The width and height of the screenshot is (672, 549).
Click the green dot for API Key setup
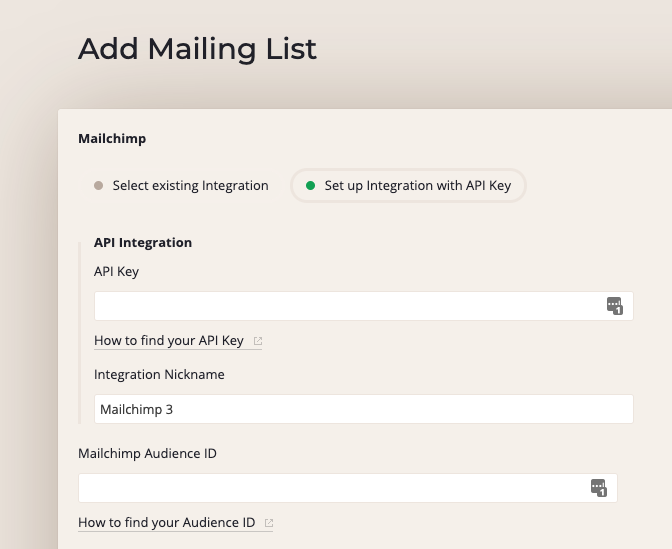(x=310, y=185)
